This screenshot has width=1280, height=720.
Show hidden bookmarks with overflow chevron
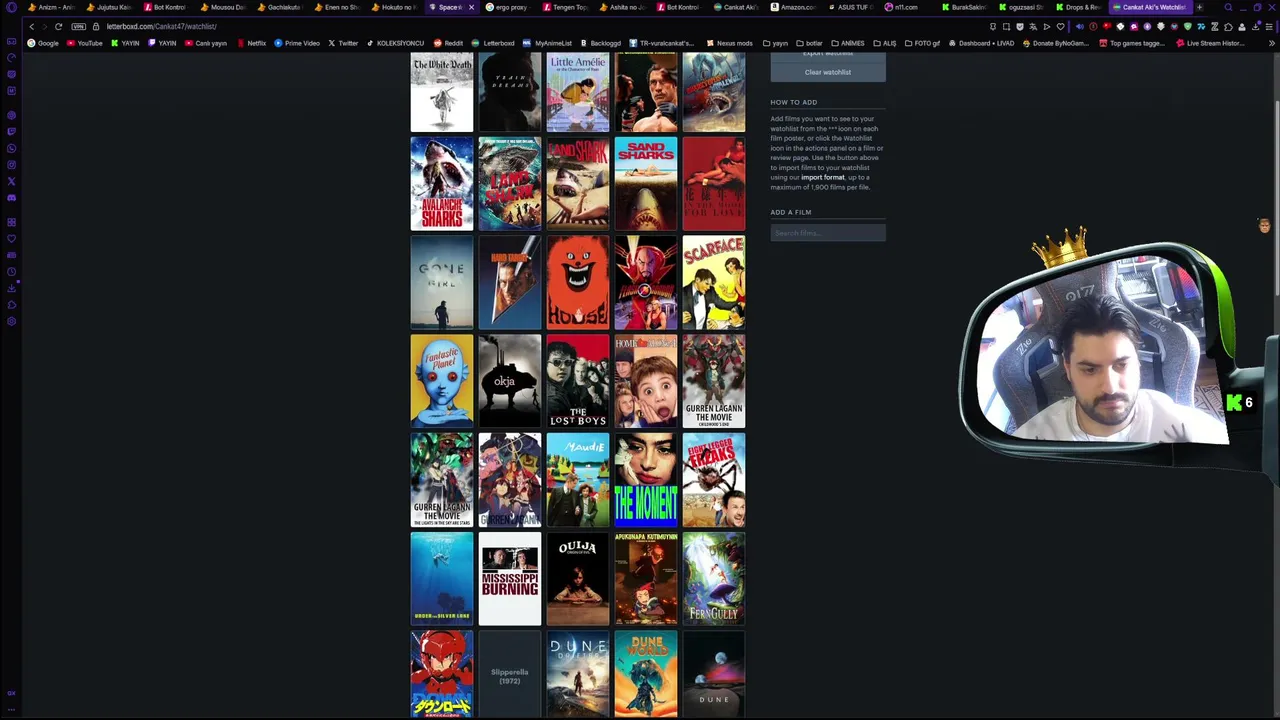[1271, 43]
